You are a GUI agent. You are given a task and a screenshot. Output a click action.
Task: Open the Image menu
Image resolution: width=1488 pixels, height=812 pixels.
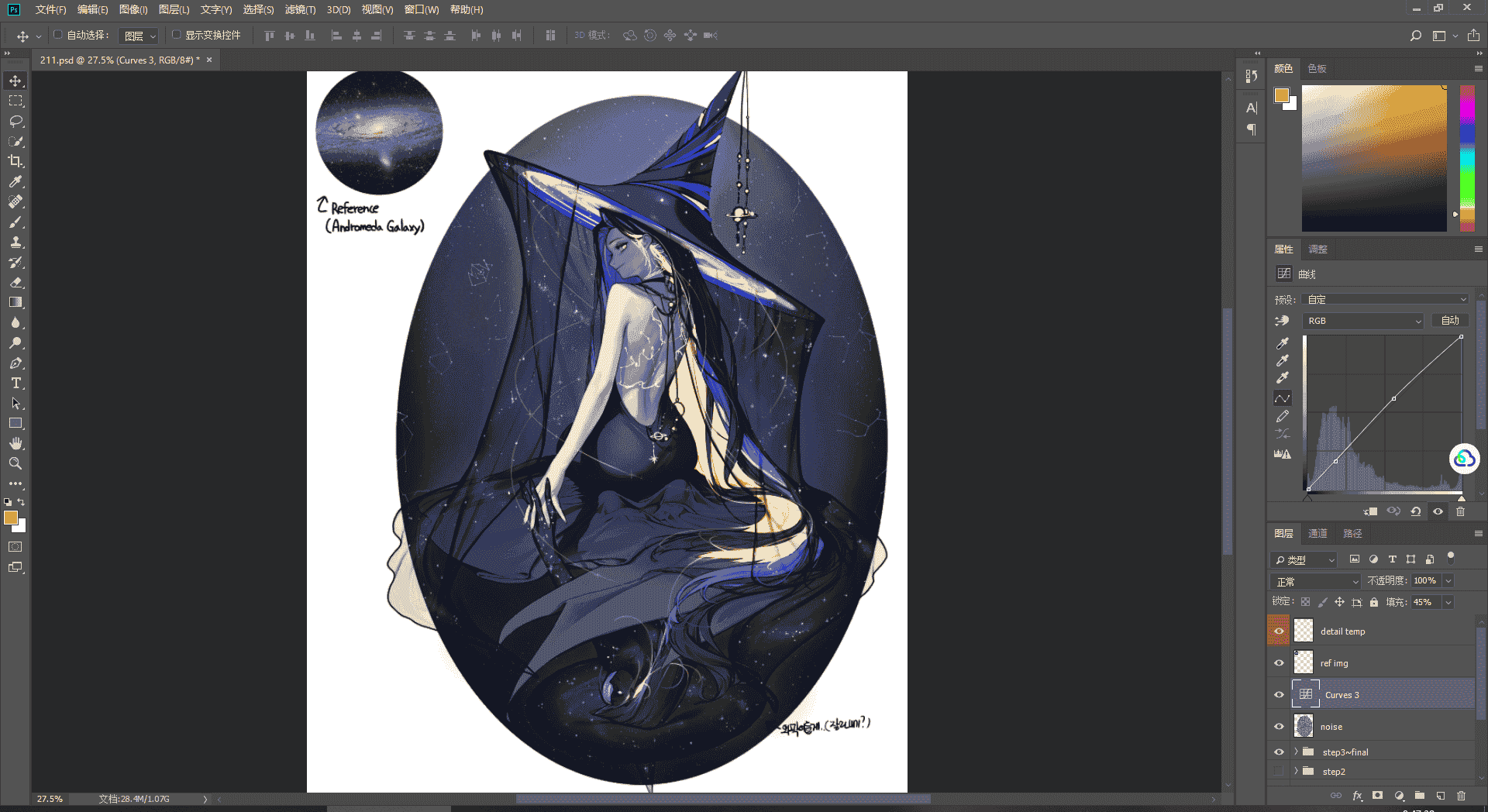133,9
